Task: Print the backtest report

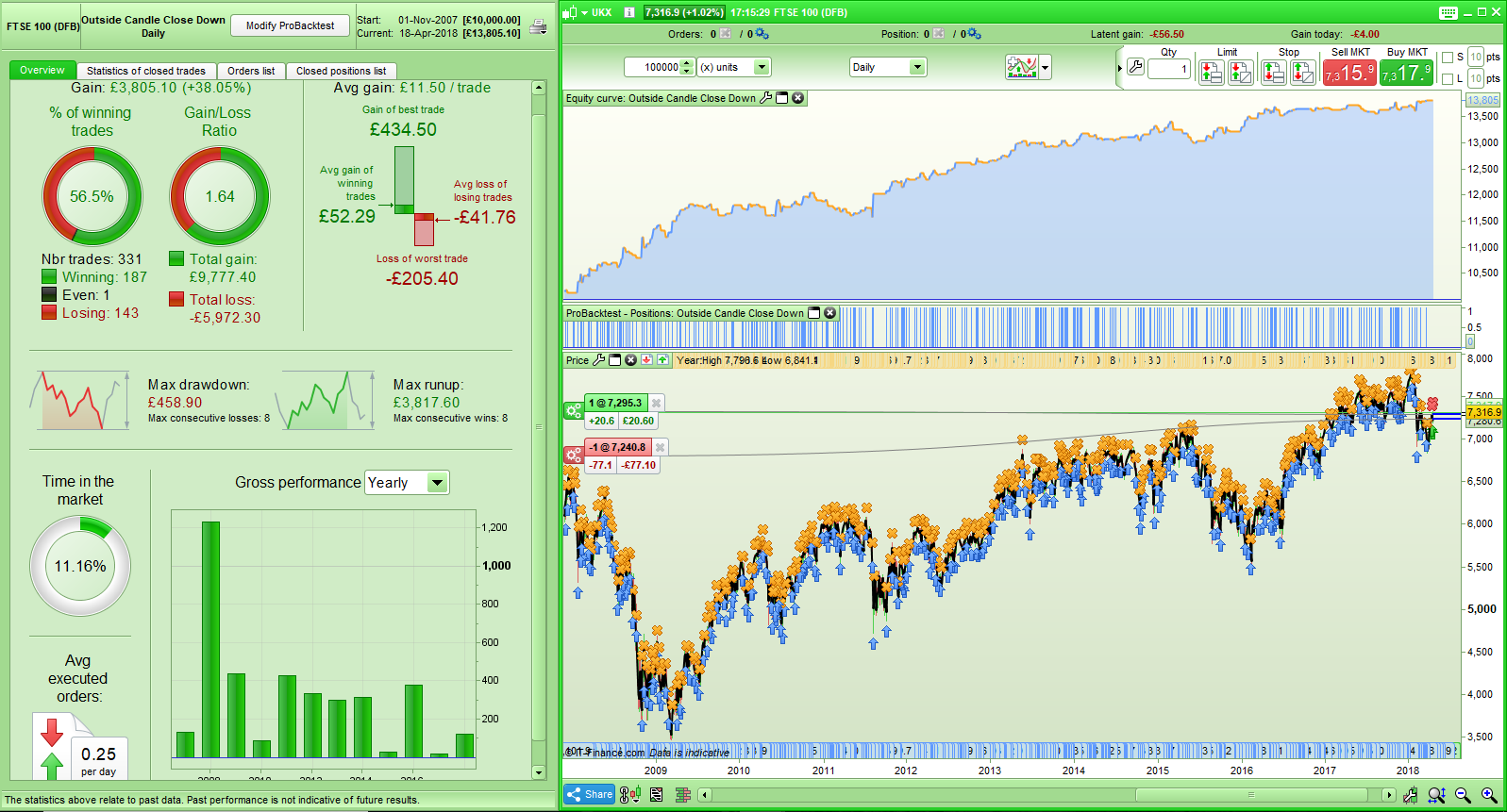Action: click(x=538, y=26)
